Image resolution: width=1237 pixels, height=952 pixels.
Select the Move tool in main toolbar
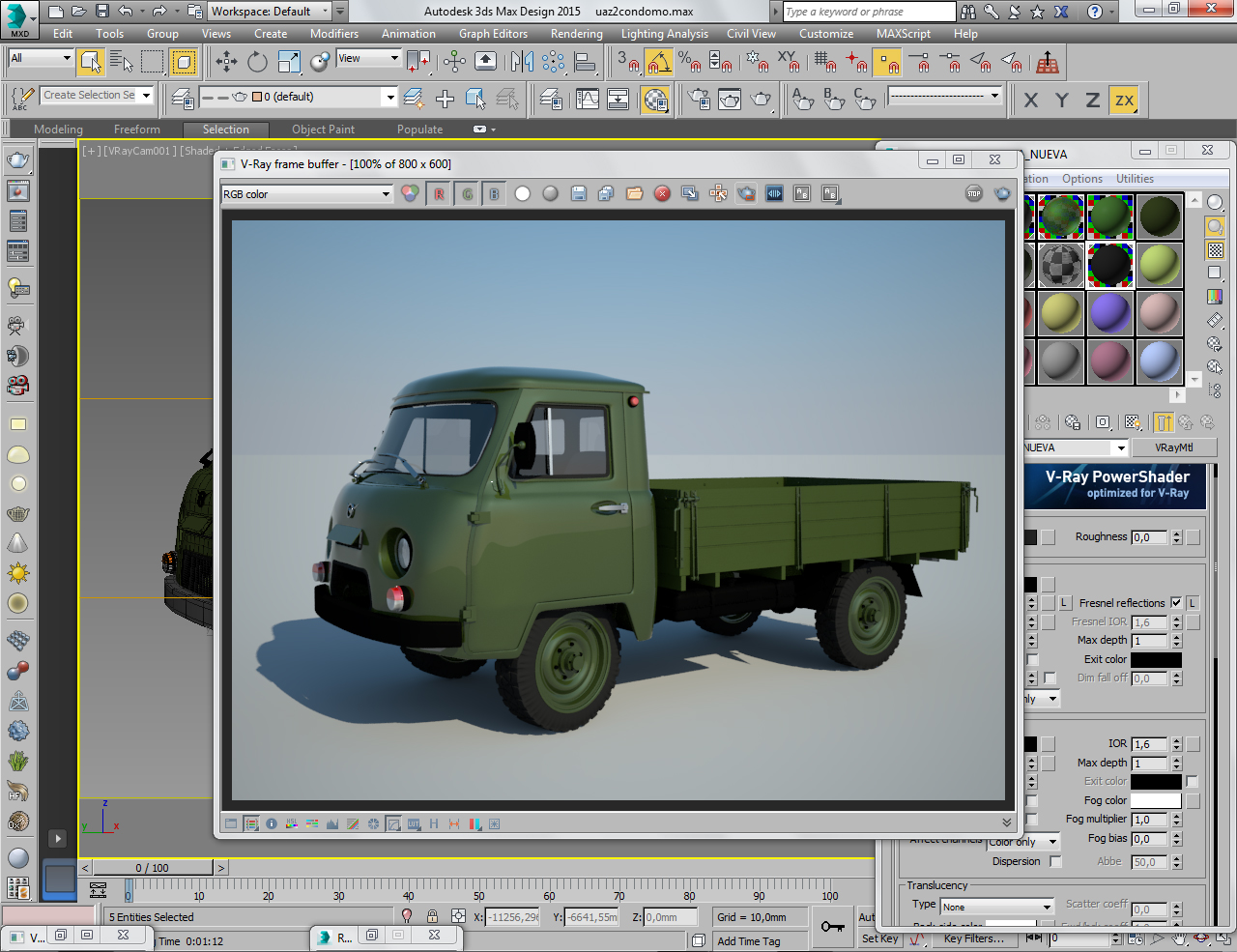click(x=226, y=63)
